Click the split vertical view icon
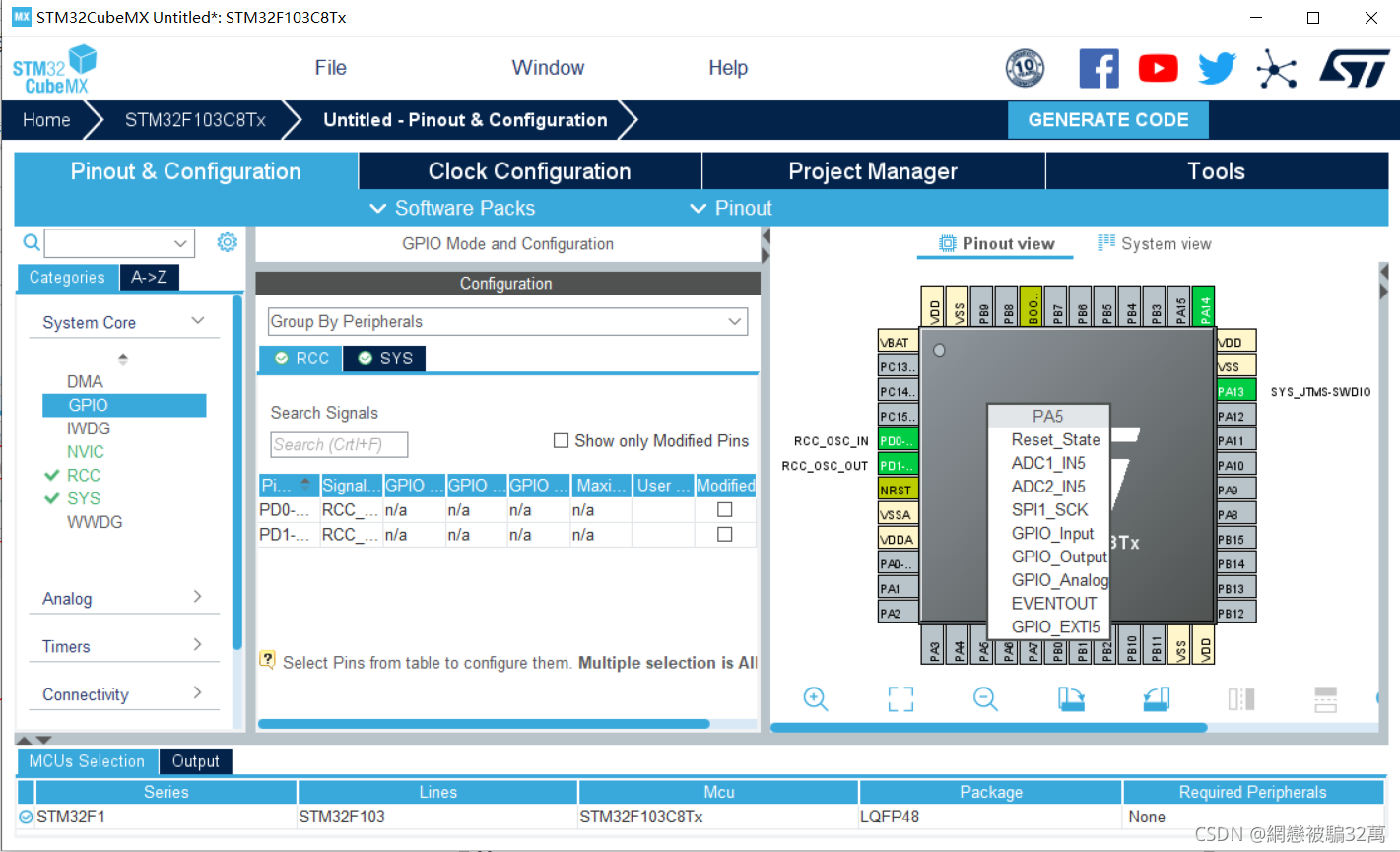This screenshot has width=1400, height=852. (x=1241, y=699)
